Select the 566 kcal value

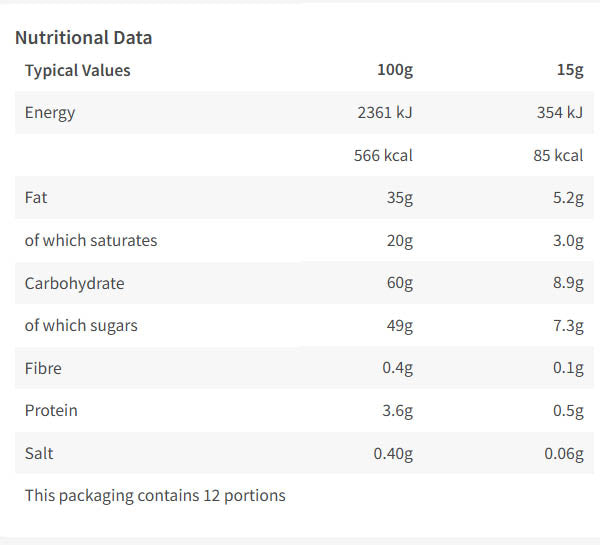click(x=383, y=156)
